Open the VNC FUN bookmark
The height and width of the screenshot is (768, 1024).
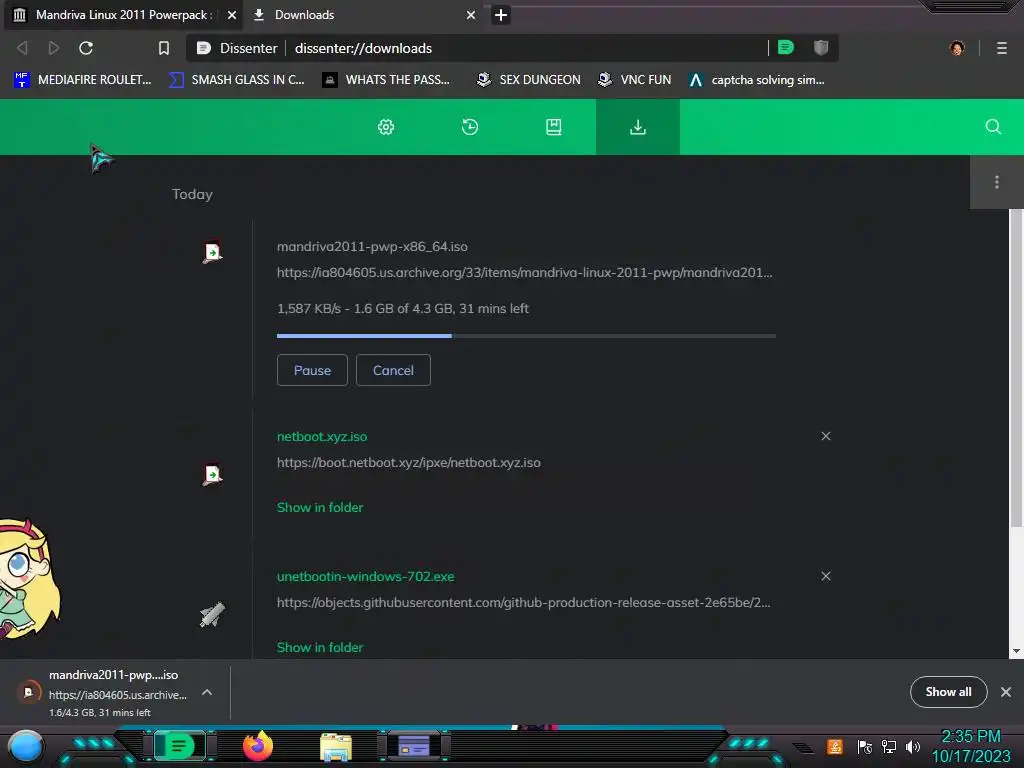pyautogui.click(x=634, y=80)
